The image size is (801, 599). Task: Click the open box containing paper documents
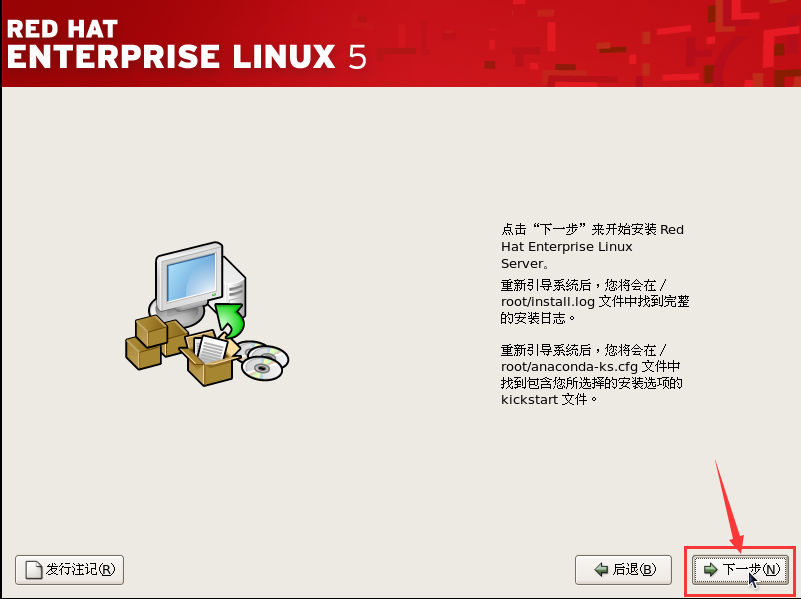tap(209, 358)
